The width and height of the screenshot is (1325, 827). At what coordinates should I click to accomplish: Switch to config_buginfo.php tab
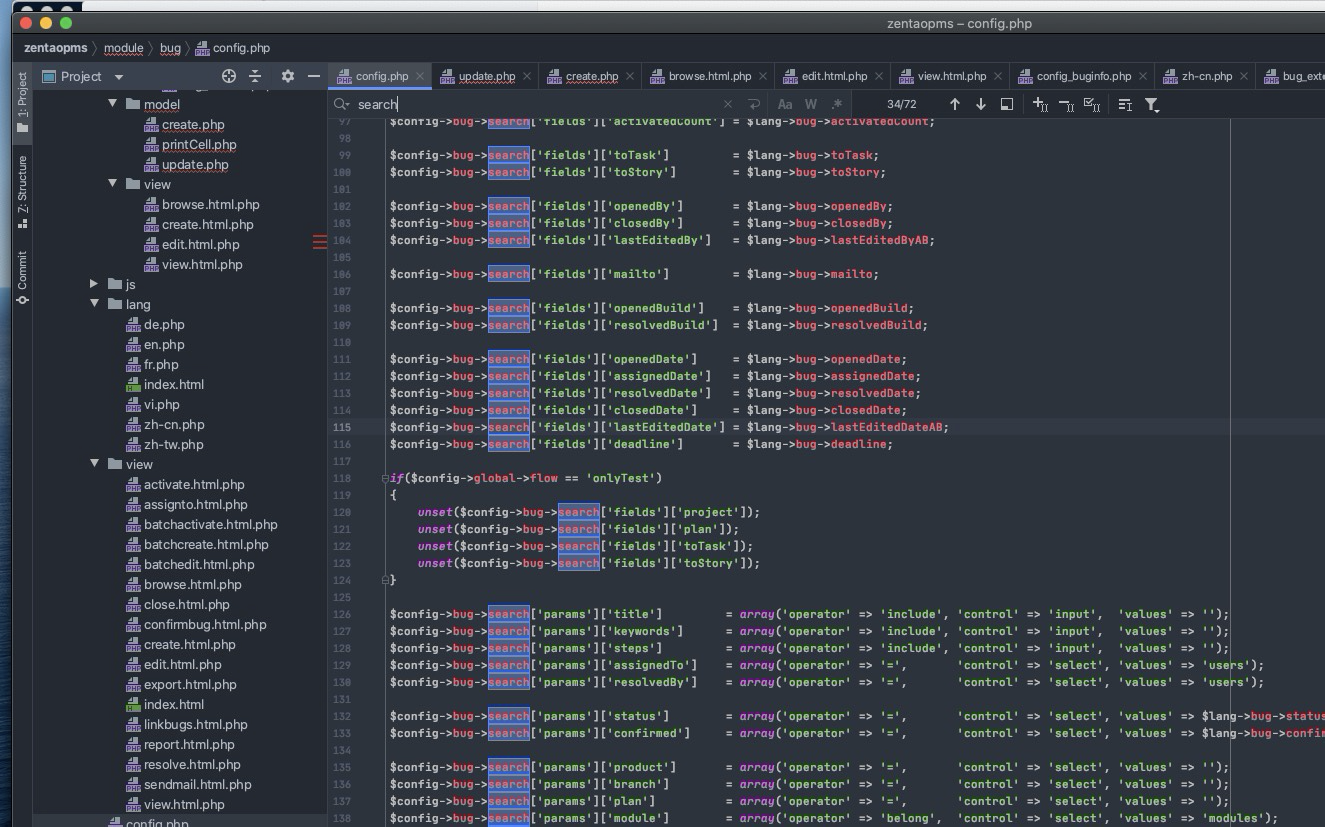(x=1084, y=76)
